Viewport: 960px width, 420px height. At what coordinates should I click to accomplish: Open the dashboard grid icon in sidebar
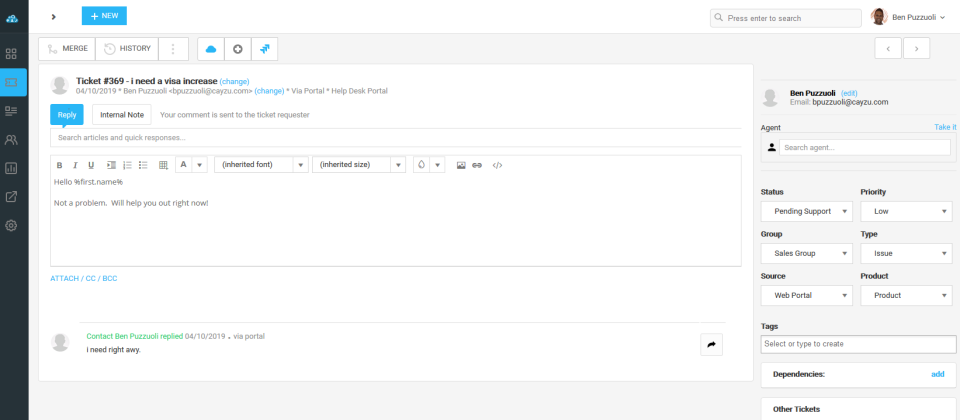pos(11,53)
